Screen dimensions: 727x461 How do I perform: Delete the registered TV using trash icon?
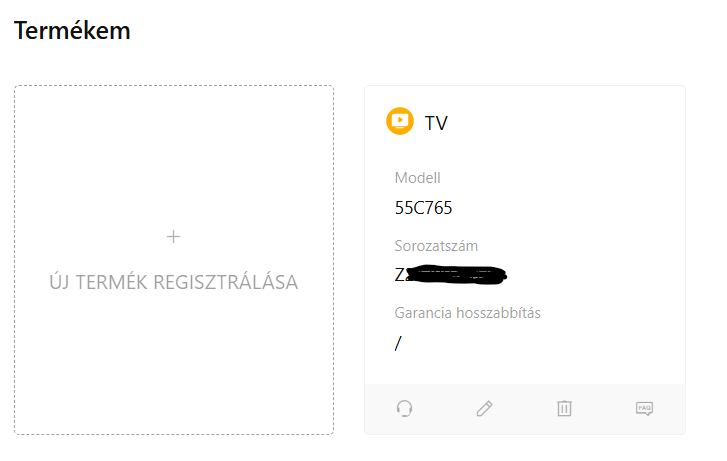[x=564, y=409]
